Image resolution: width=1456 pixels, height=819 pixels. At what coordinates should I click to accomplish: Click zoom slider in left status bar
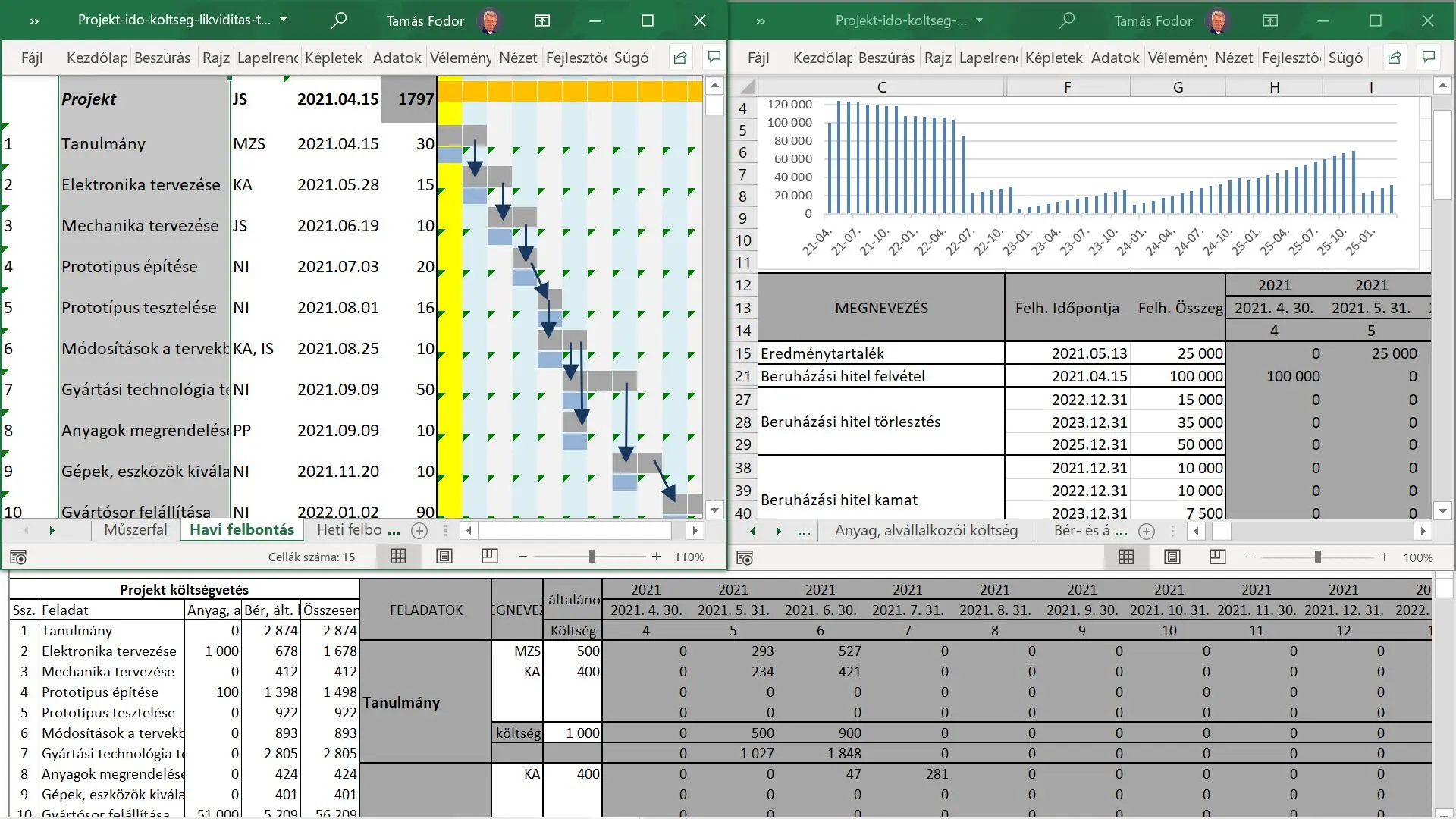point(591,557)
